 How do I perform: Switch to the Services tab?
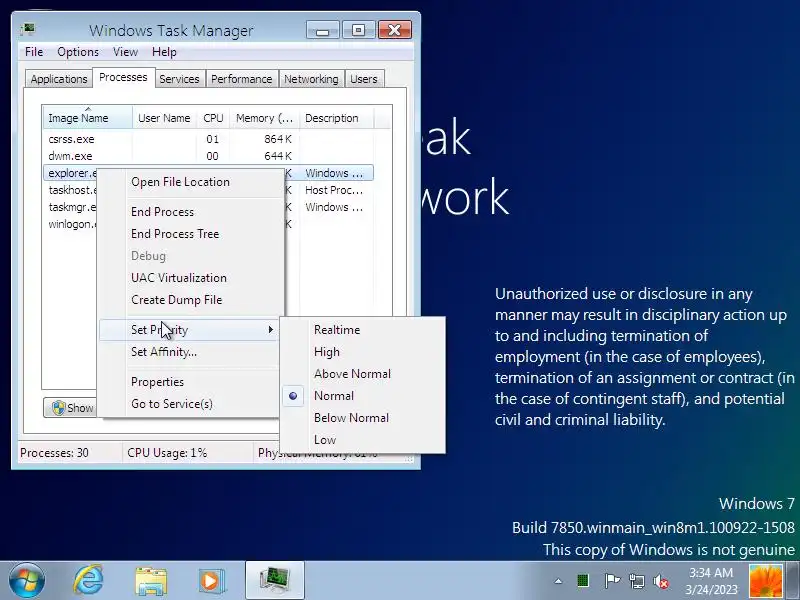[x=179, y=79]
